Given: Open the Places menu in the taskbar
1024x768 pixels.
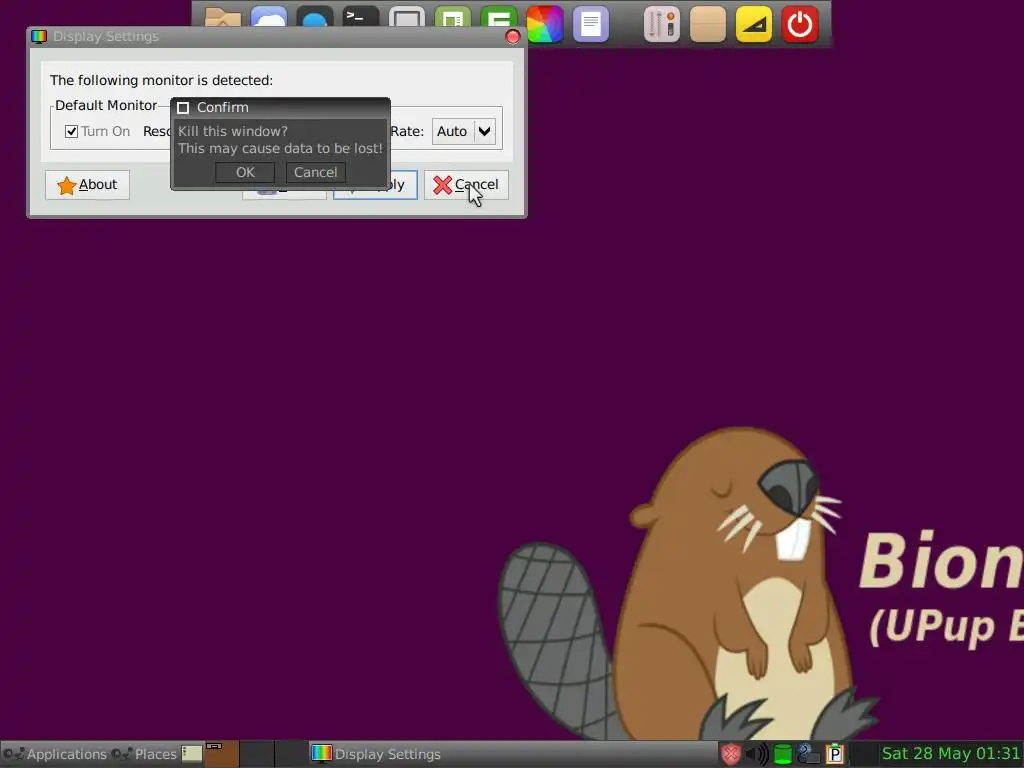Looking at the screenshot, I should [x=144, y=754].
